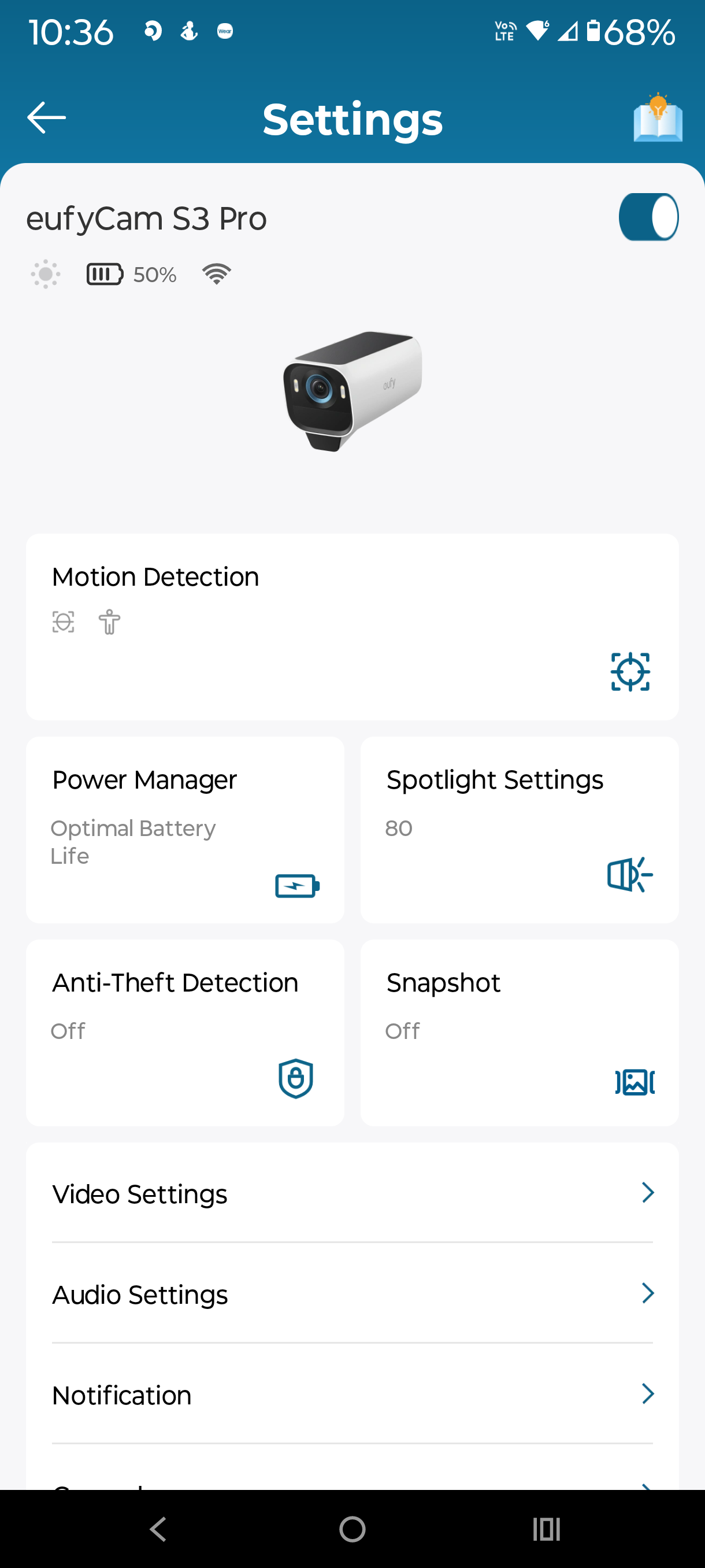Expand Notification chevron
Image resolution: width=705 pixels, height=1568 pixels.
647,1393
